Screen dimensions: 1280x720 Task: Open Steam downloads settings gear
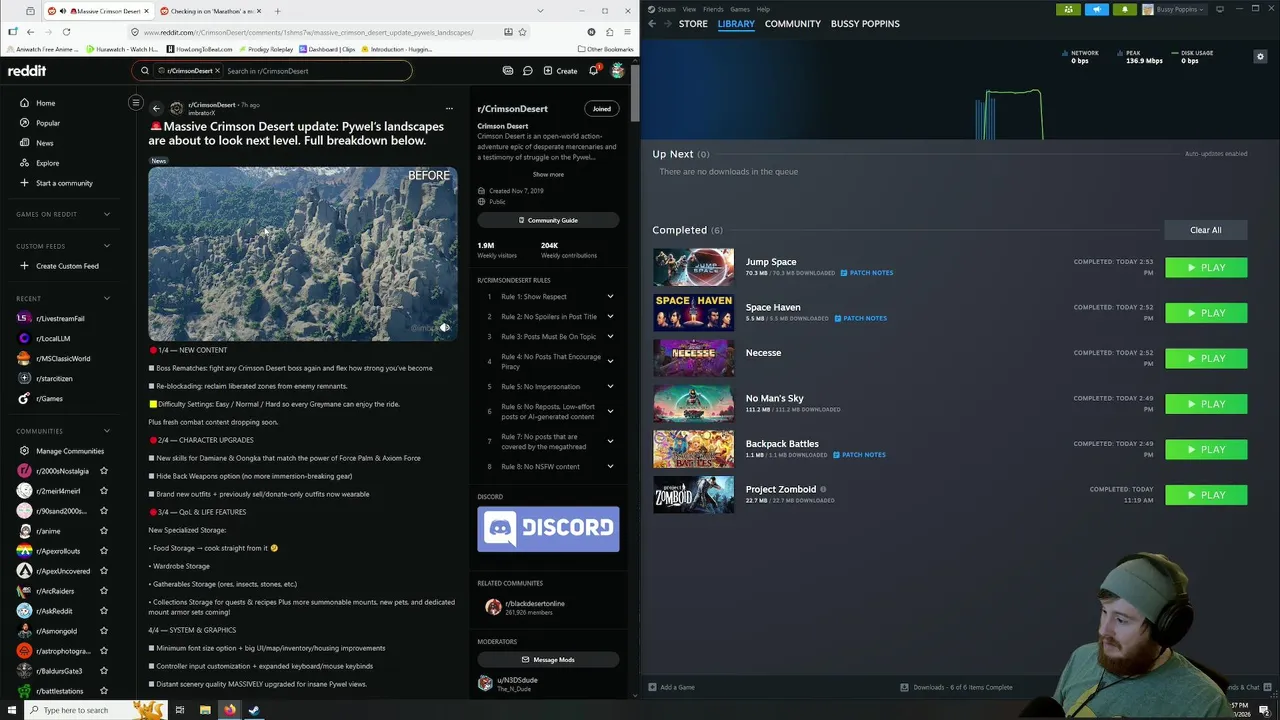[1260, 56]
